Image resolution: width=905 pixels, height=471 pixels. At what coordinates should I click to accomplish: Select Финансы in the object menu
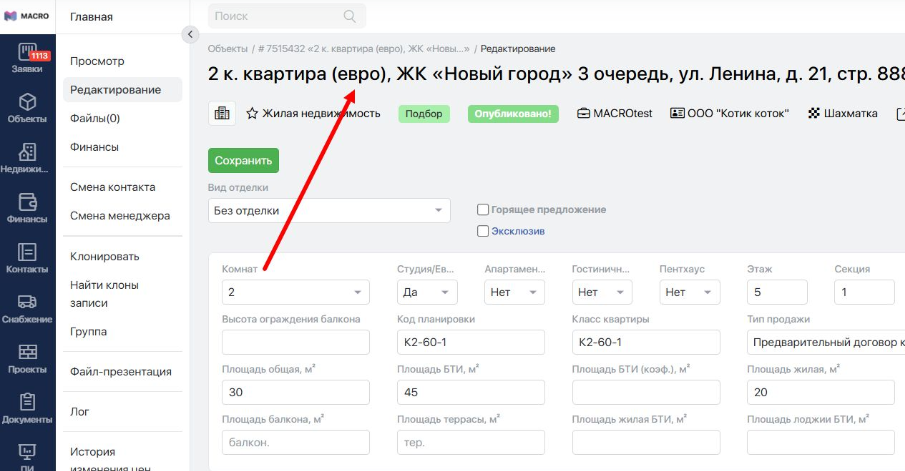click(94, 147)
